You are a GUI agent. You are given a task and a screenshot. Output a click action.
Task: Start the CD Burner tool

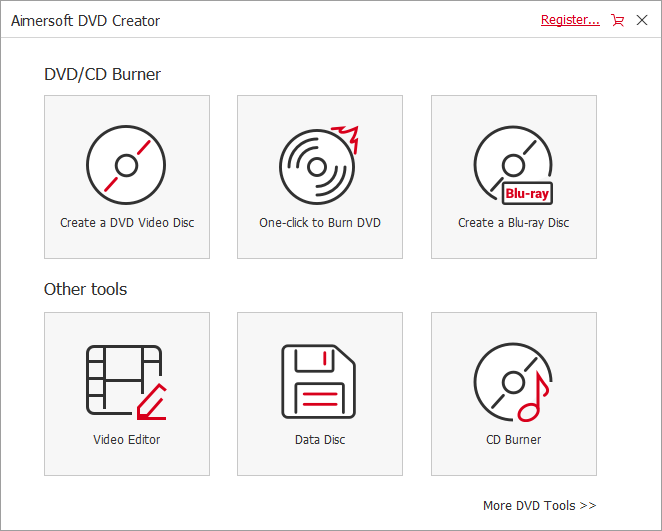click(513, 394)
